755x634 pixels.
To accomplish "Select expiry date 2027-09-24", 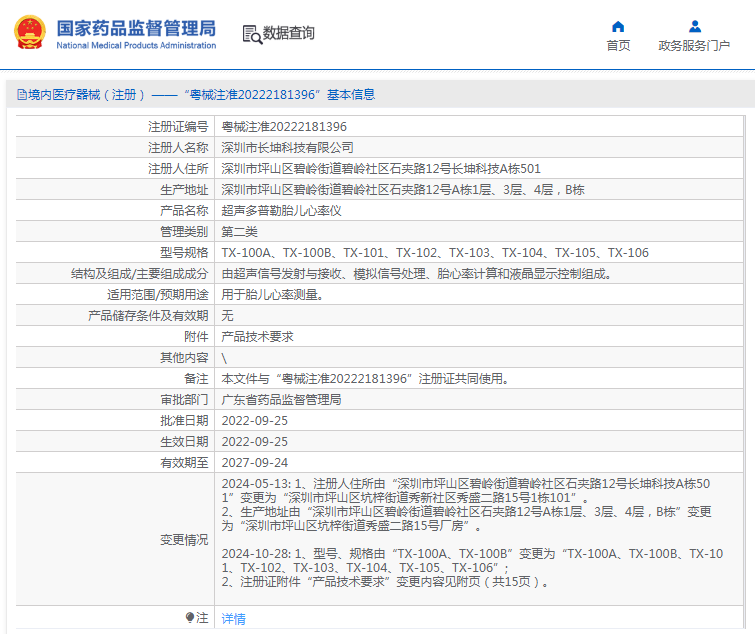I will click(x=254, y=463).
